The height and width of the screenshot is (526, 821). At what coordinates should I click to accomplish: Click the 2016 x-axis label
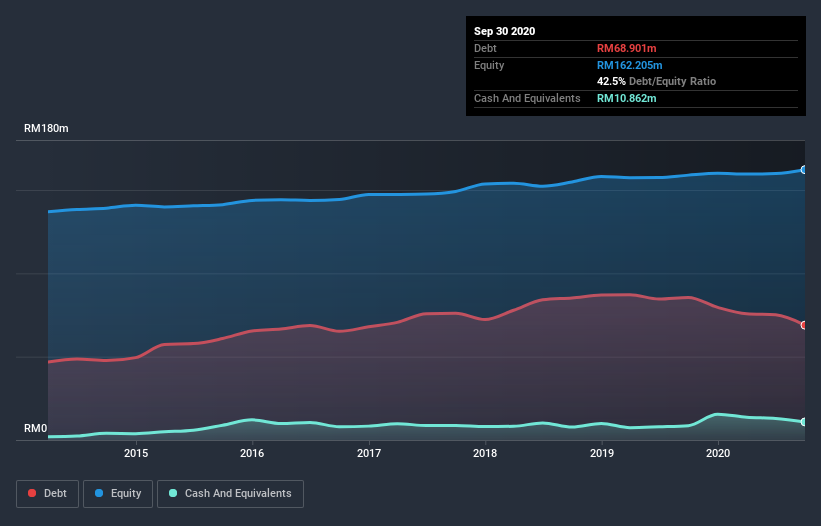[x=252, y=453]
